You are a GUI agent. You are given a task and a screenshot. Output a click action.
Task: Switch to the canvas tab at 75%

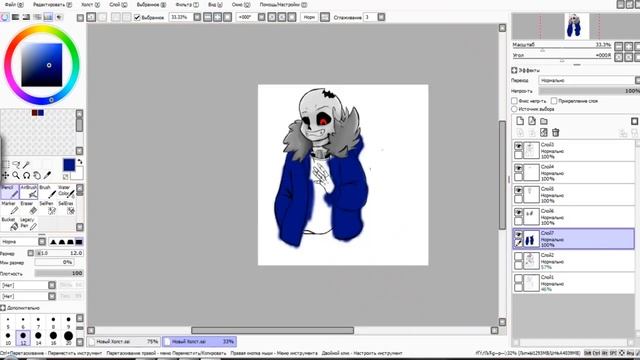coord(124,341)
